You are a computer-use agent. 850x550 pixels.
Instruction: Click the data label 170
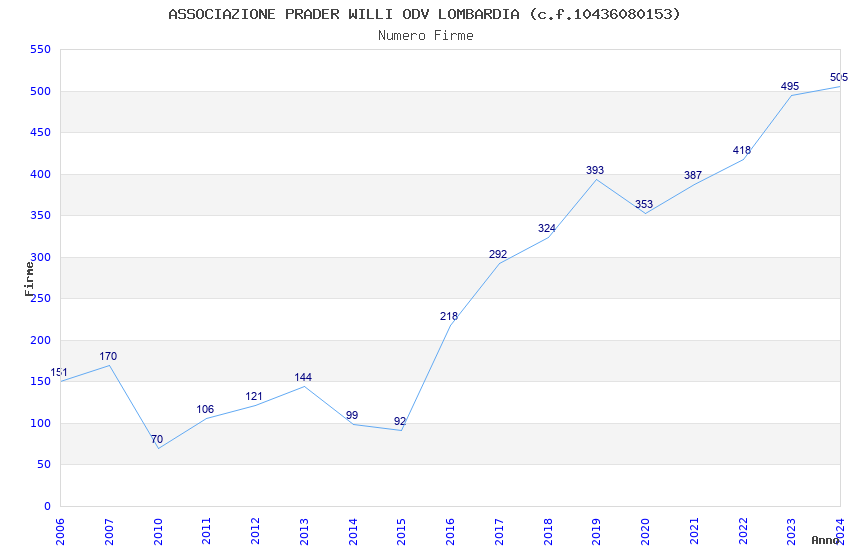pyautogui.click(x=108, y=356)
